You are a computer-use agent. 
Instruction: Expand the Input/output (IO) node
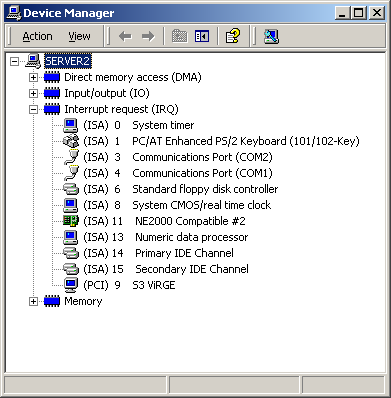(33, 93)
